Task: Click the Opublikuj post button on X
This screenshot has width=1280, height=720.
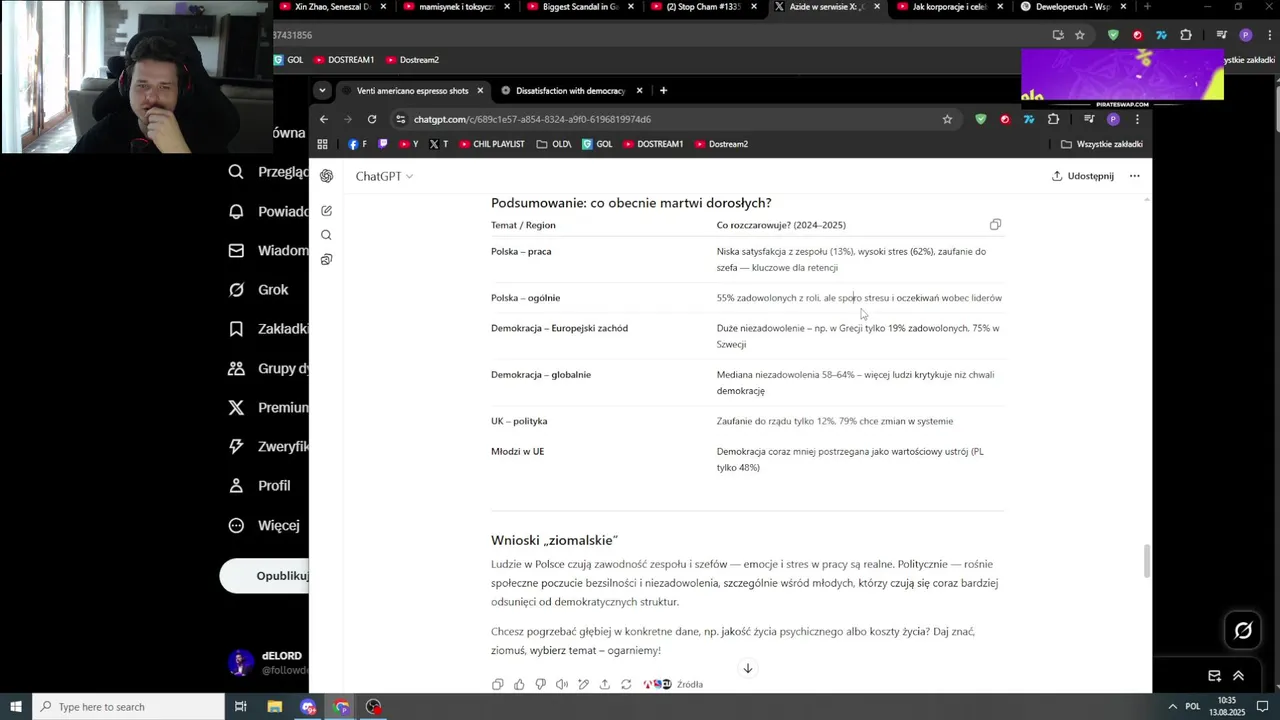Action: coord(265,576)
